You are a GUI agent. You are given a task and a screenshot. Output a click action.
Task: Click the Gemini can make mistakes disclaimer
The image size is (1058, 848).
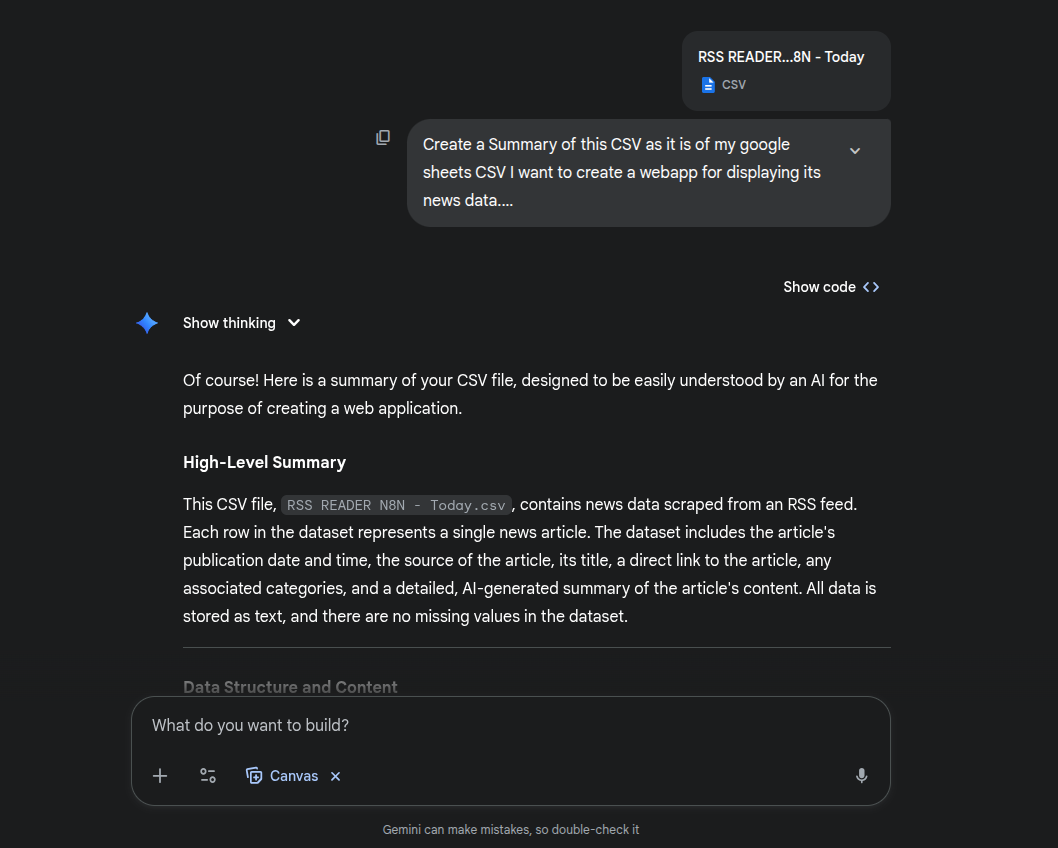coord(510,830)
